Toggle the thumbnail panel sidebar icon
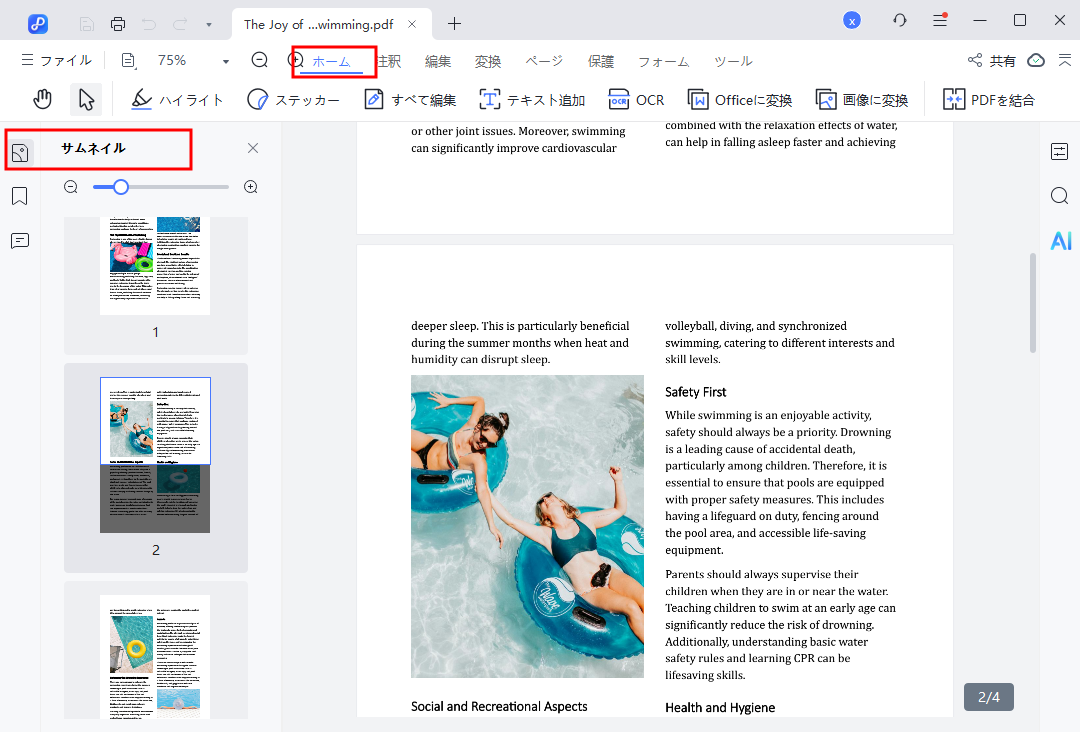 coord(20,153)
